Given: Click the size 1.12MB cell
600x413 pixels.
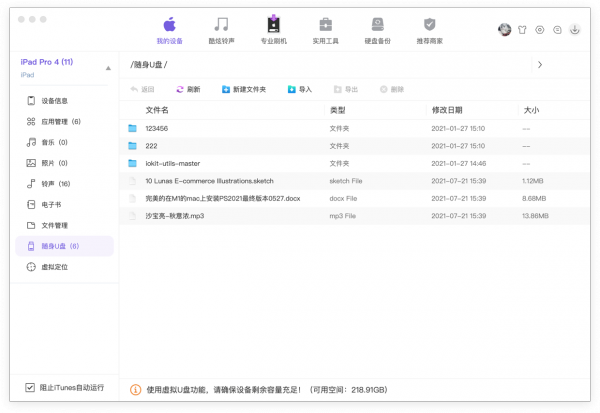Looking at the screenshot, I should pyautogui.click(x=533, y=181).
